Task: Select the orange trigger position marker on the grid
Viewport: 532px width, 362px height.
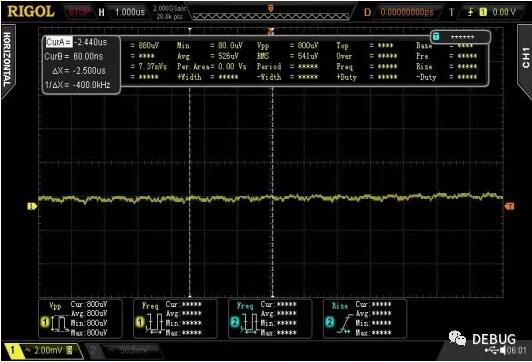Action: click(271, 32)
